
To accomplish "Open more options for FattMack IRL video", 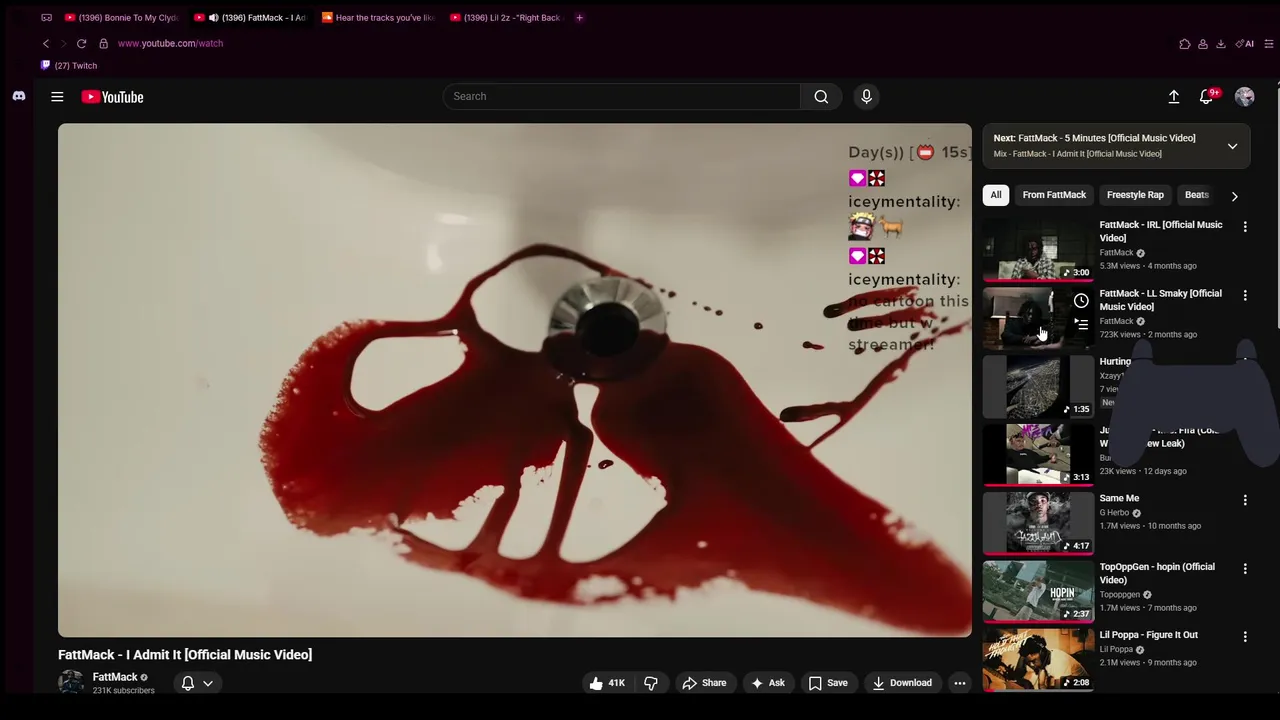I will [x=1245, y=227].
